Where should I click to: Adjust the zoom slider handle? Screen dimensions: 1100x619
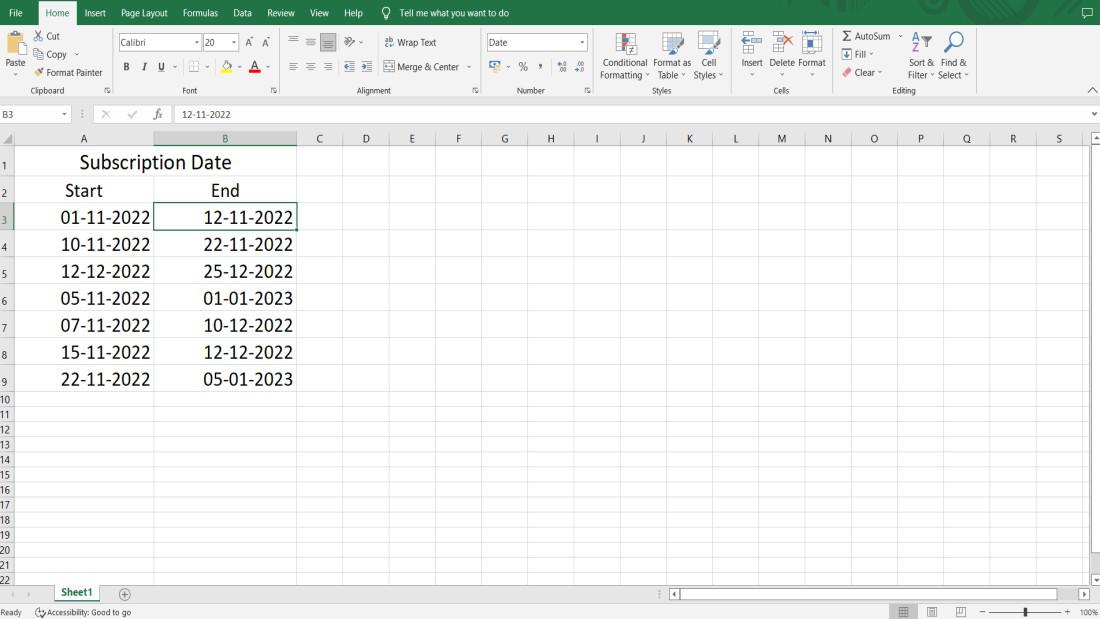1025,612
